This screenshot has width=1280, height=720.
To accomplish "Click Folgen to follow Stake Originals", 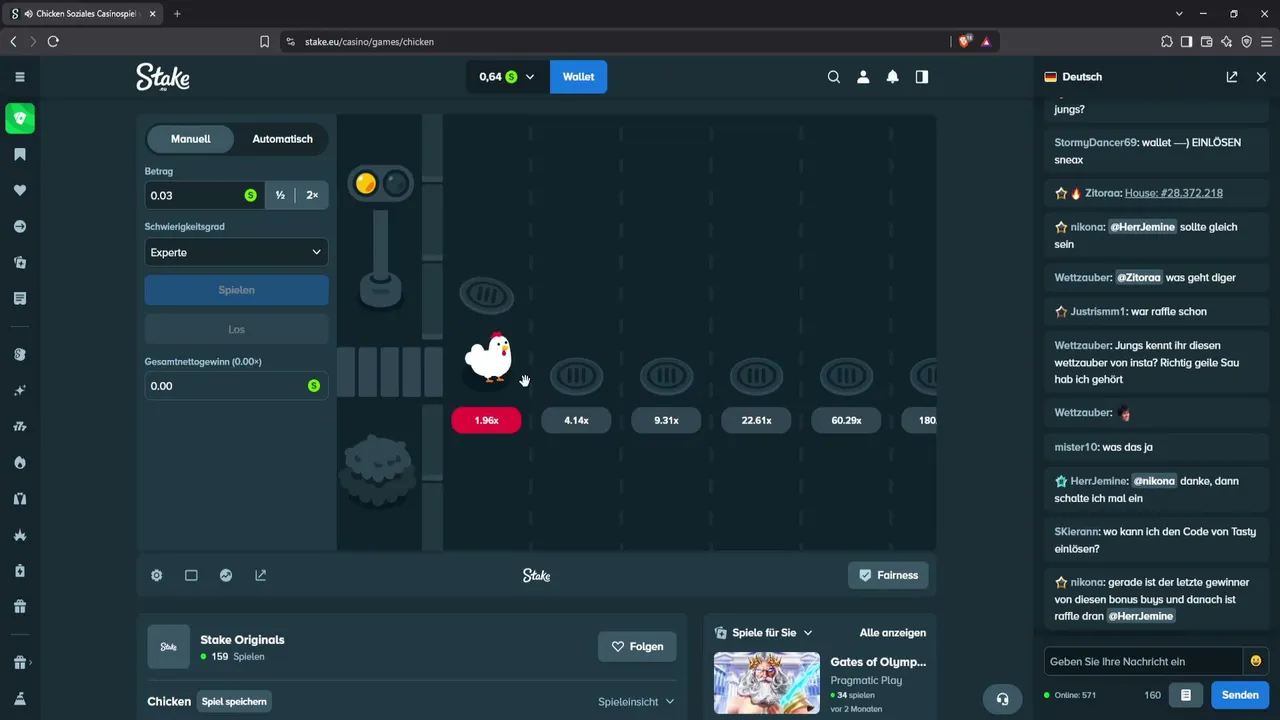I will 637,646.
